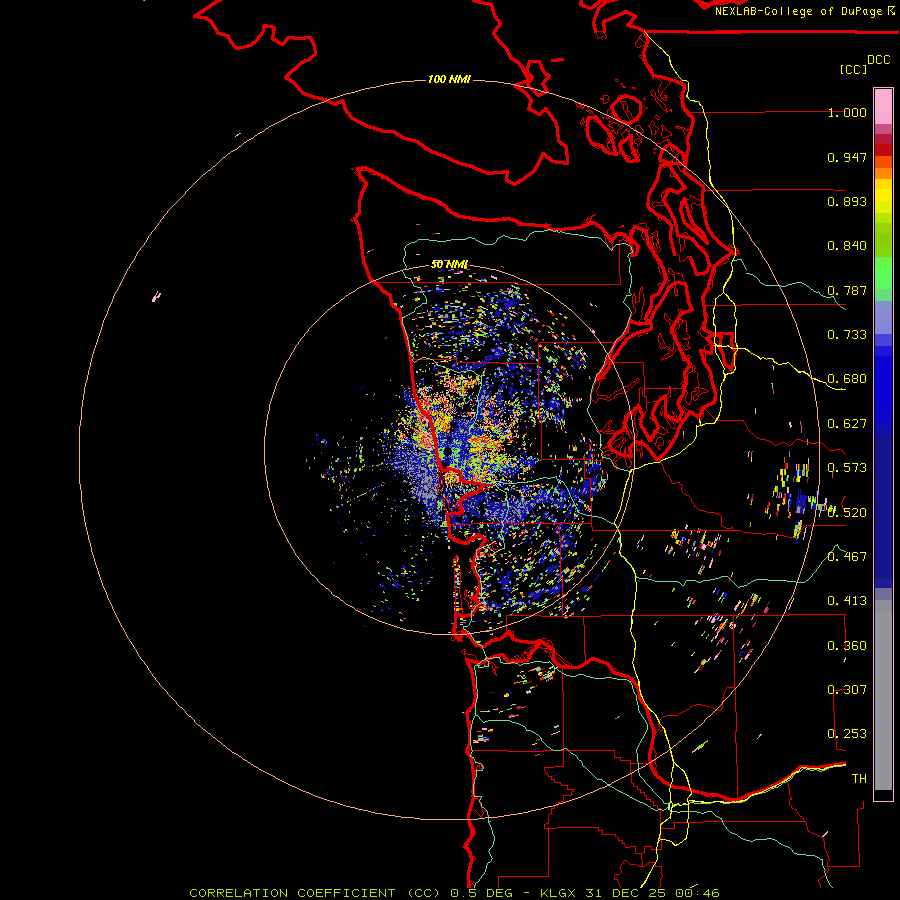Pick the pink segment of the color bar
The image size is (900, 900).
[x=883, y=106]
